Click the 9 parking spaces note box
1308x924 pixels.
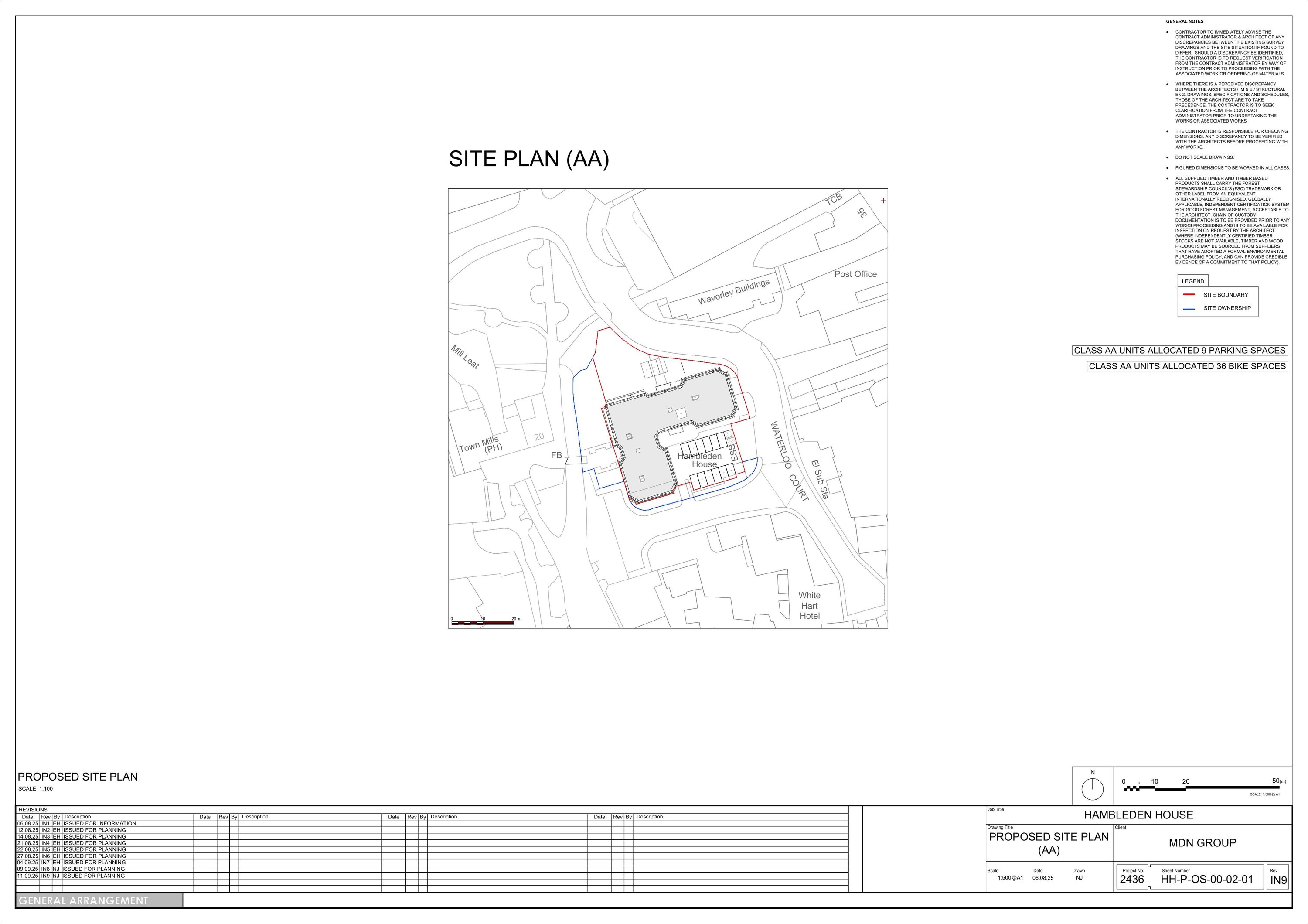coord(1179,350)
